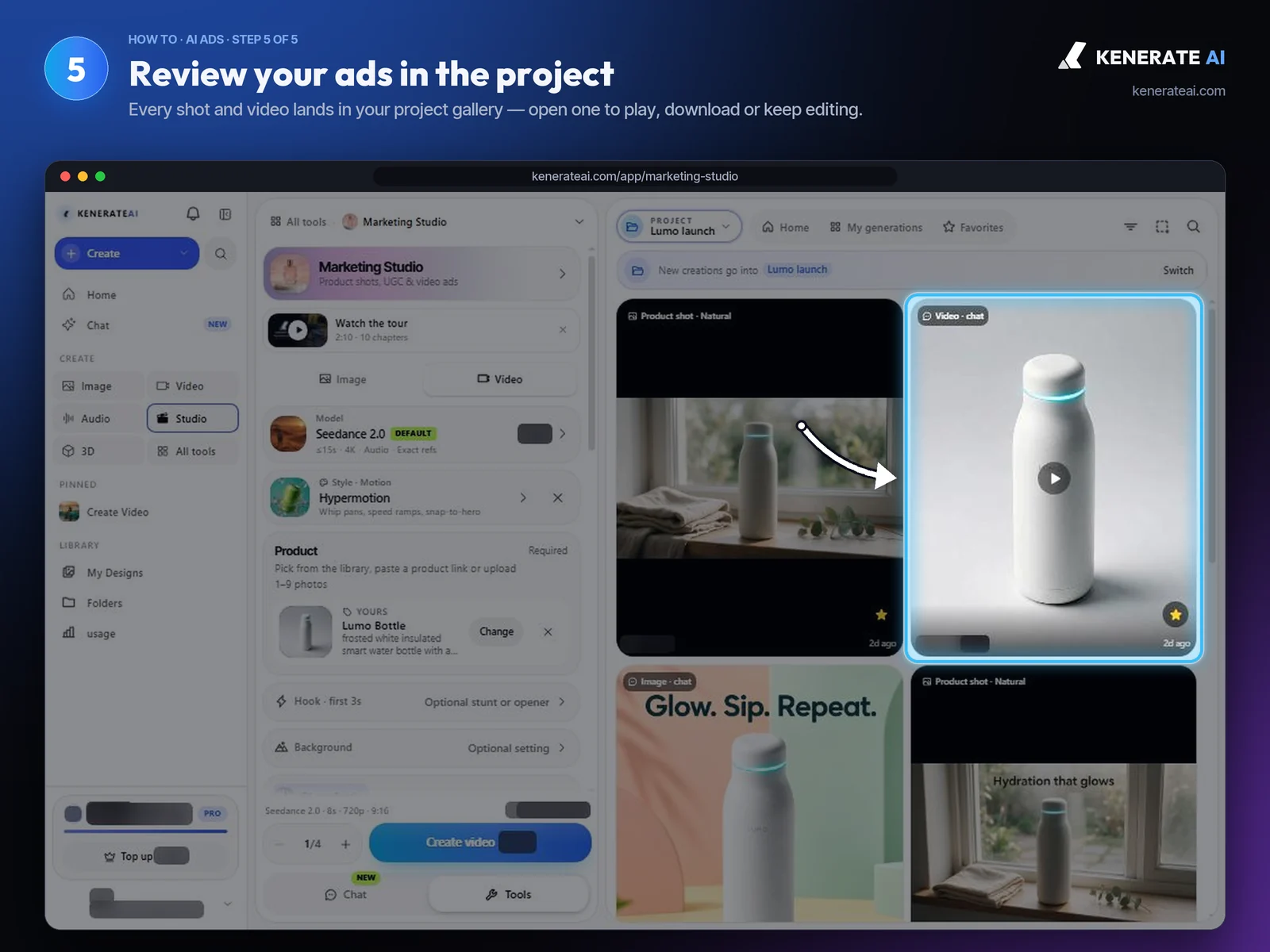Open pinned Create Video

tap(147, 512)
